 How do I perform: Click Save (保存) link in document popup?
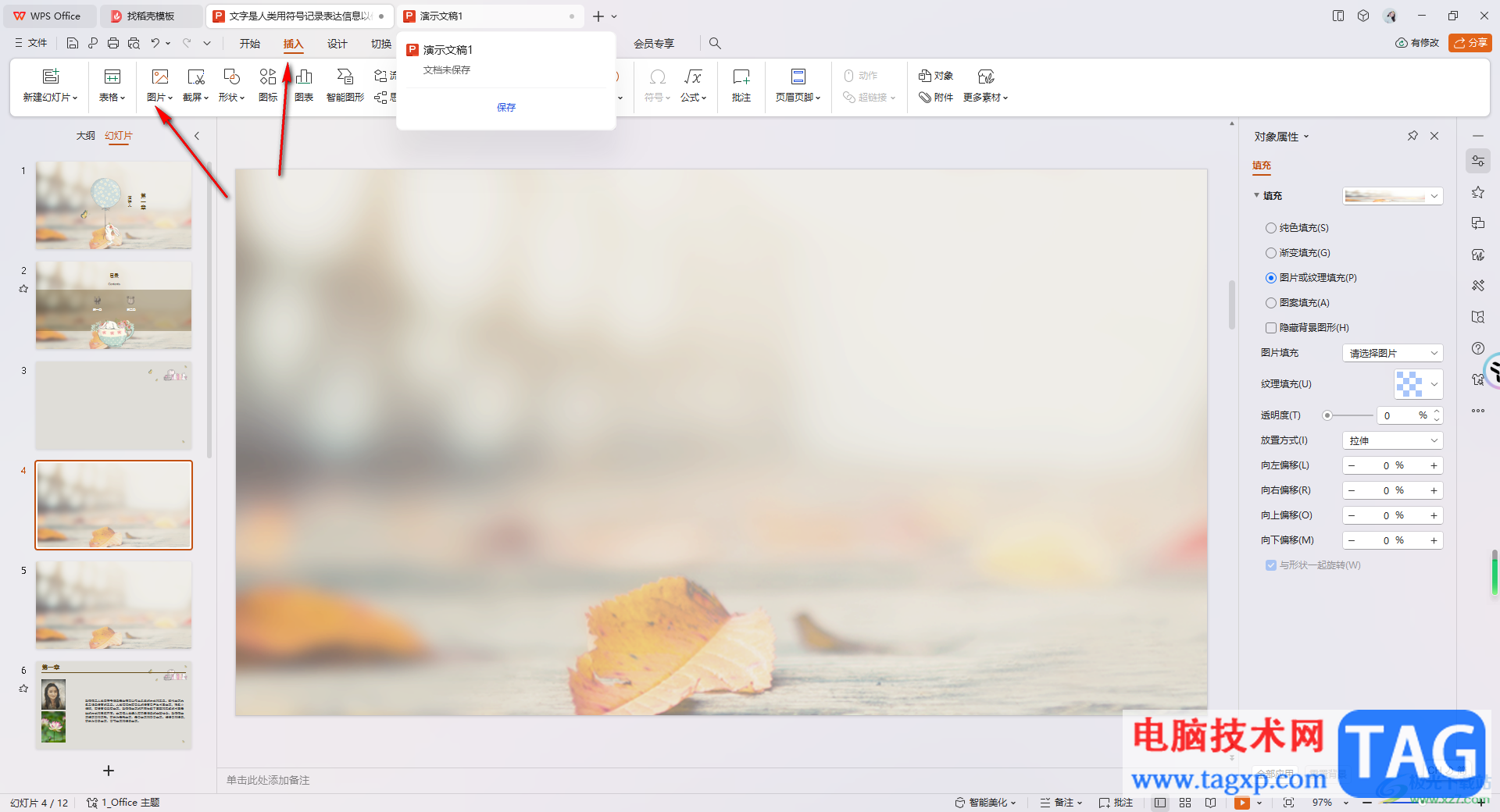point(506,108)
